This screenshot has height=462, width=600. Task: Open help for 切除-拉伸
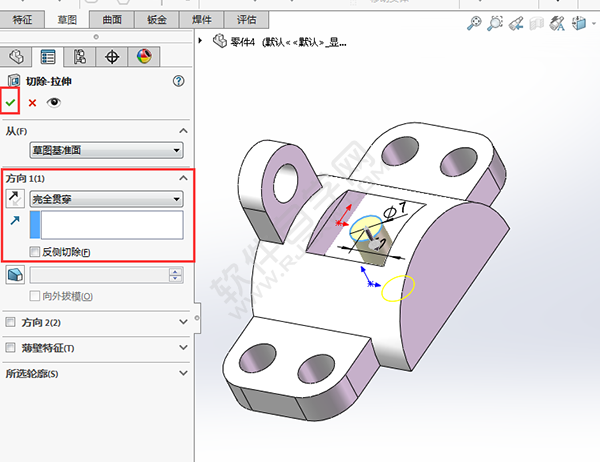pos(178,81)
